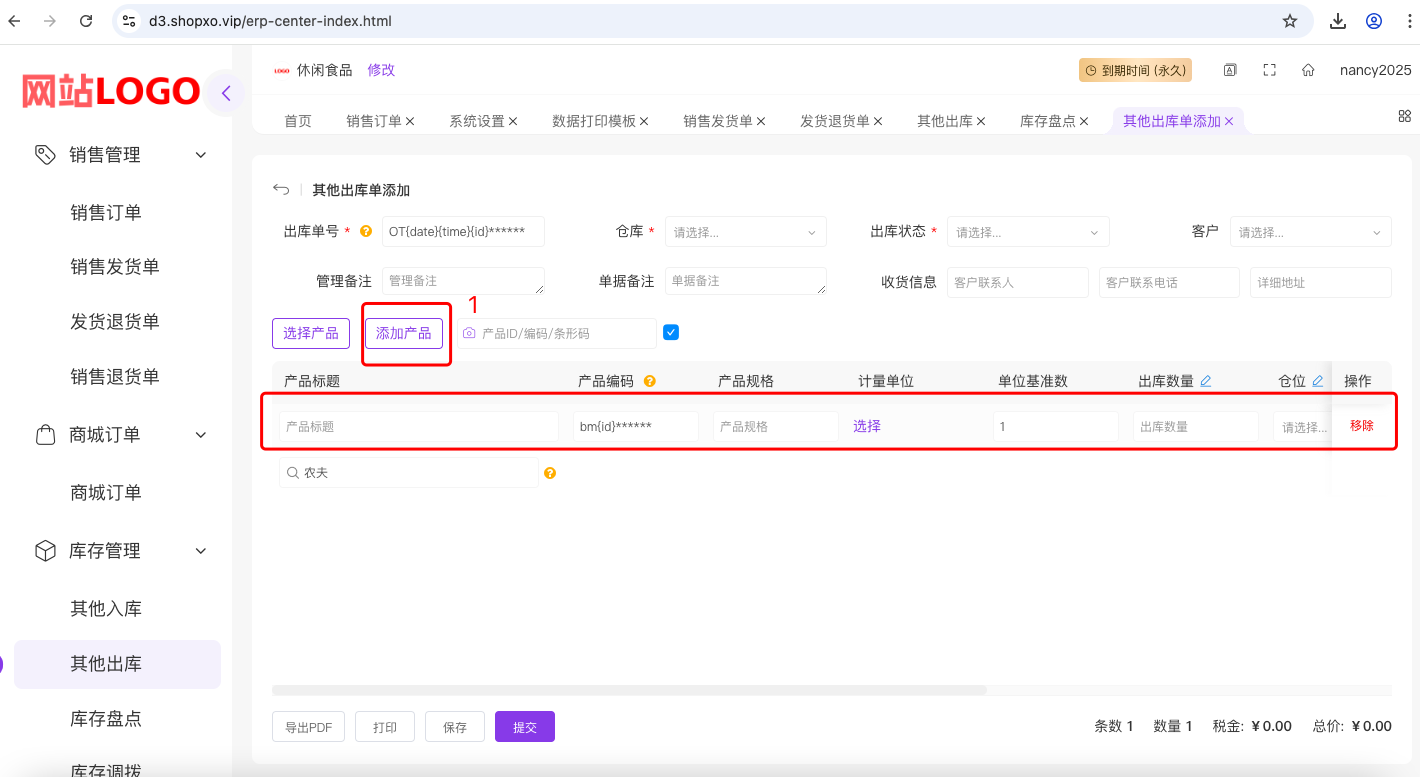Viewport: 1420px width, 777px height.
Task: Open 销售退货单 in the sidebar
Action: (x=115, y=377)
